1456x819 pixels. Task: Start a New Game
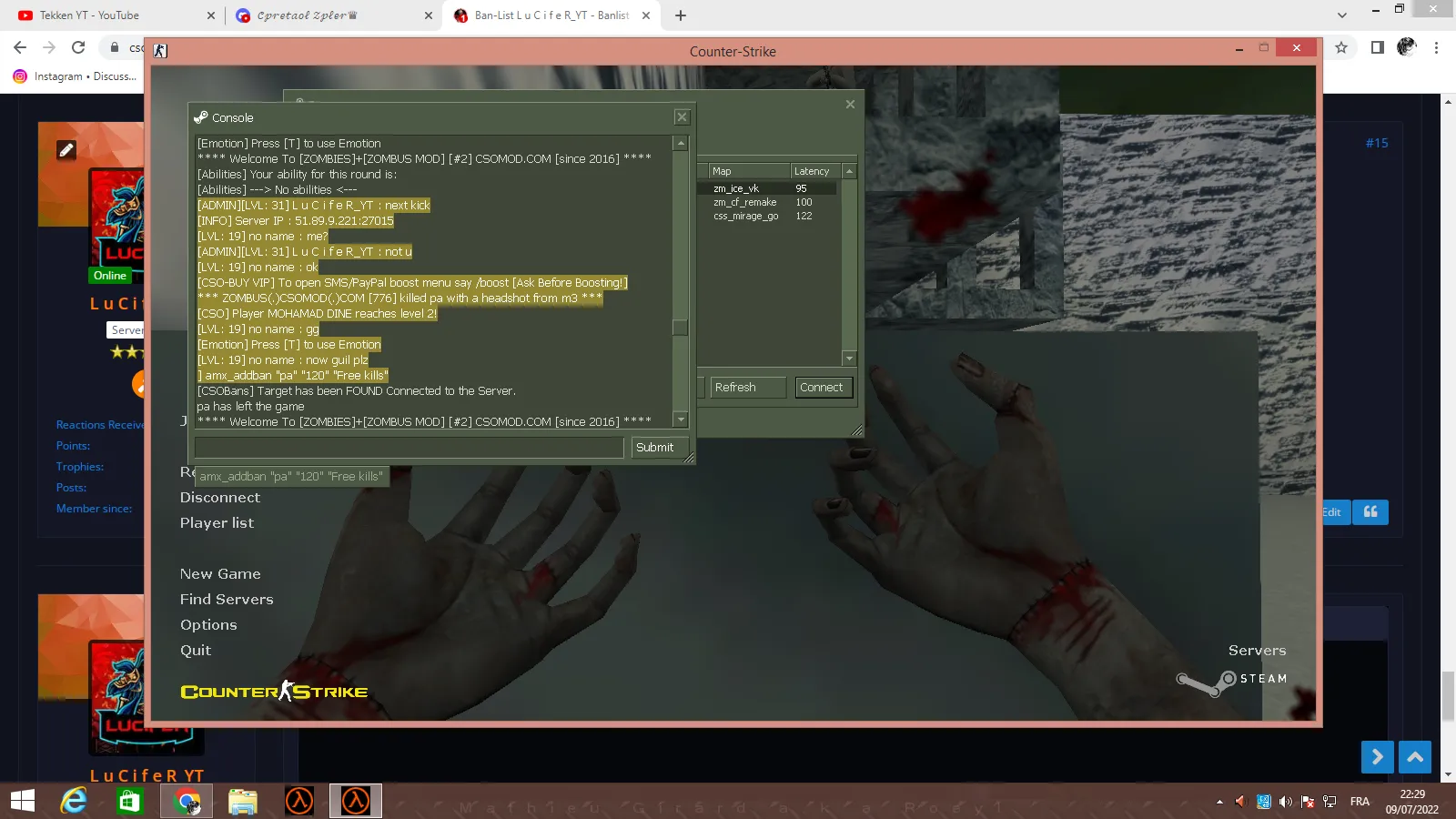click(x=220, y=574)
